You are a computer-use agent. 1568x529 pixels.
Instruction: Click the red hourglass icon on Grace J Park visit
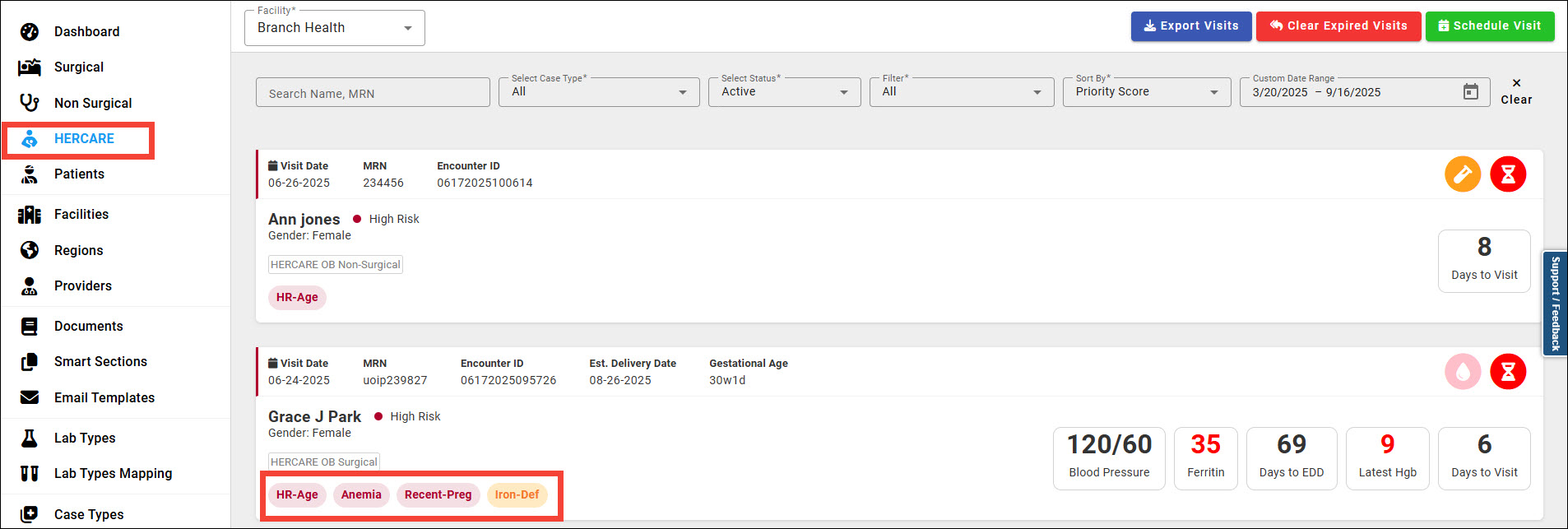click(x=1507, y=372)
